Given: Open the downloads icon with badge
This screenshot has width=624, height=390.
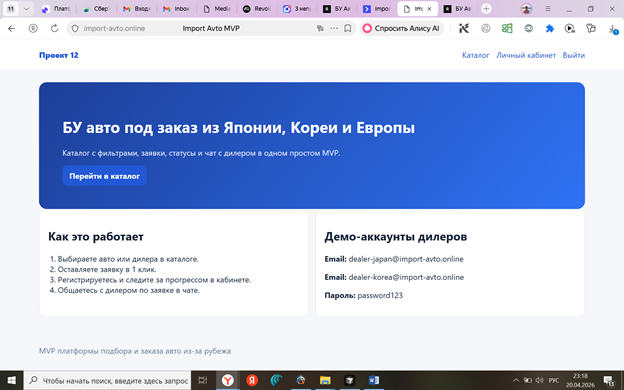Looking at the screenshot, I should click(x=613, y=29).
